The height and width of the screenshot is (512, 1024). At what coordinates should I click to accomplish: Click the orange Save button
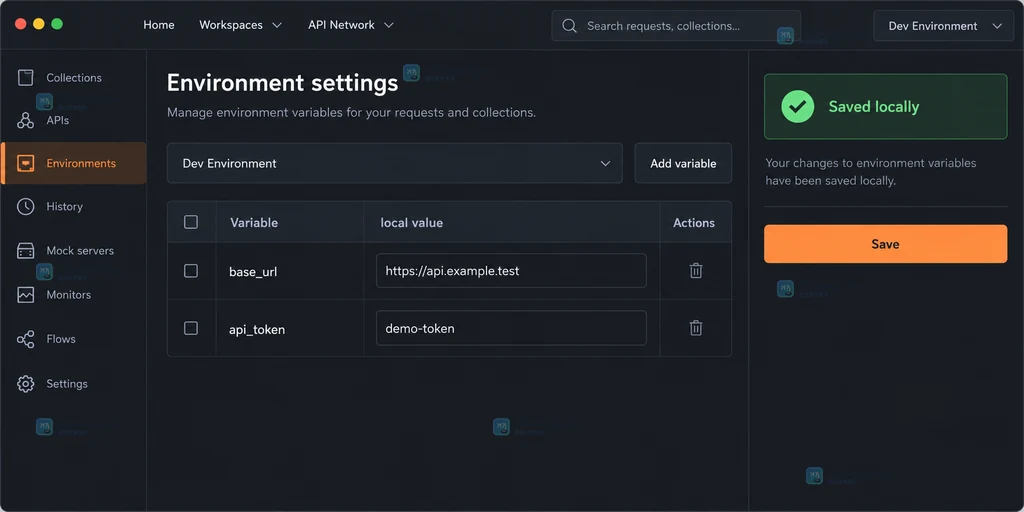(x=886, y=244)
